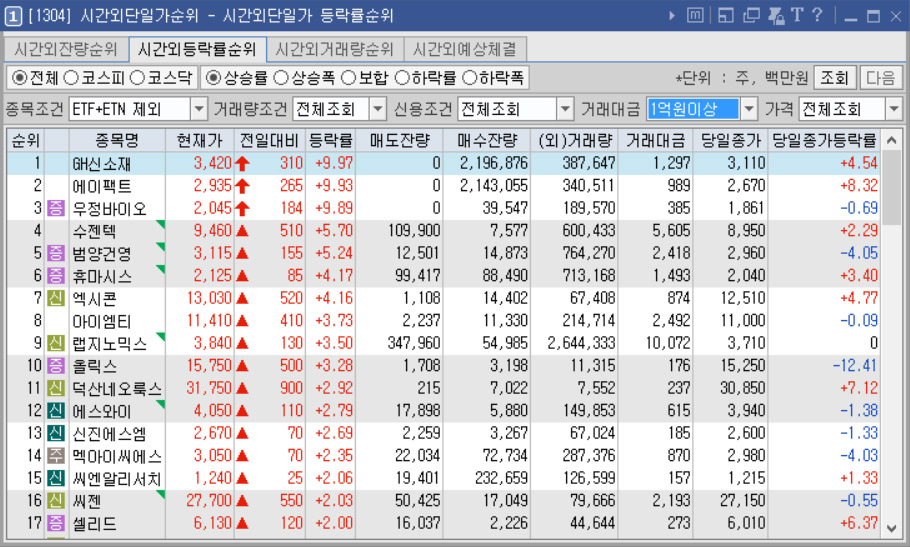Sort by 종목명 column header
The width and height of the screenshot is (910, 547).
[117, 140]
